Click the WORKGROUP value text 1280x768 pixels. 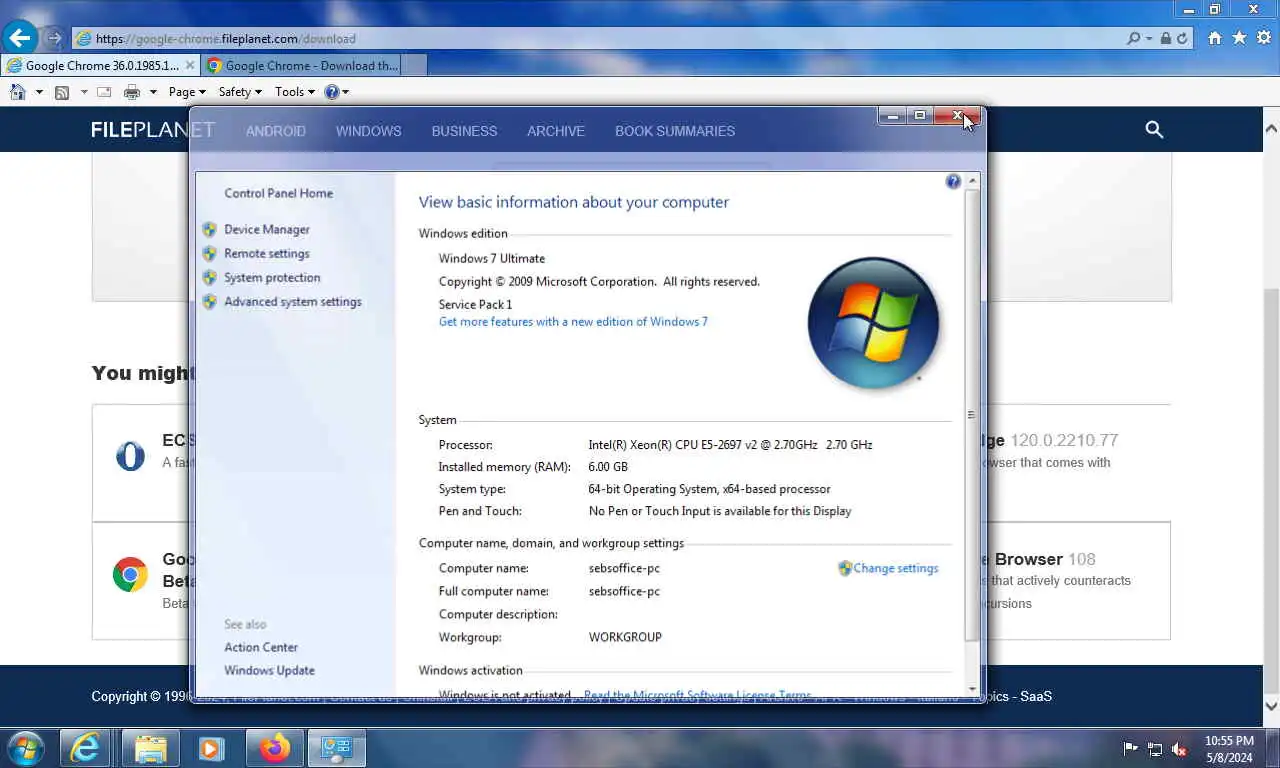point(625,637)
